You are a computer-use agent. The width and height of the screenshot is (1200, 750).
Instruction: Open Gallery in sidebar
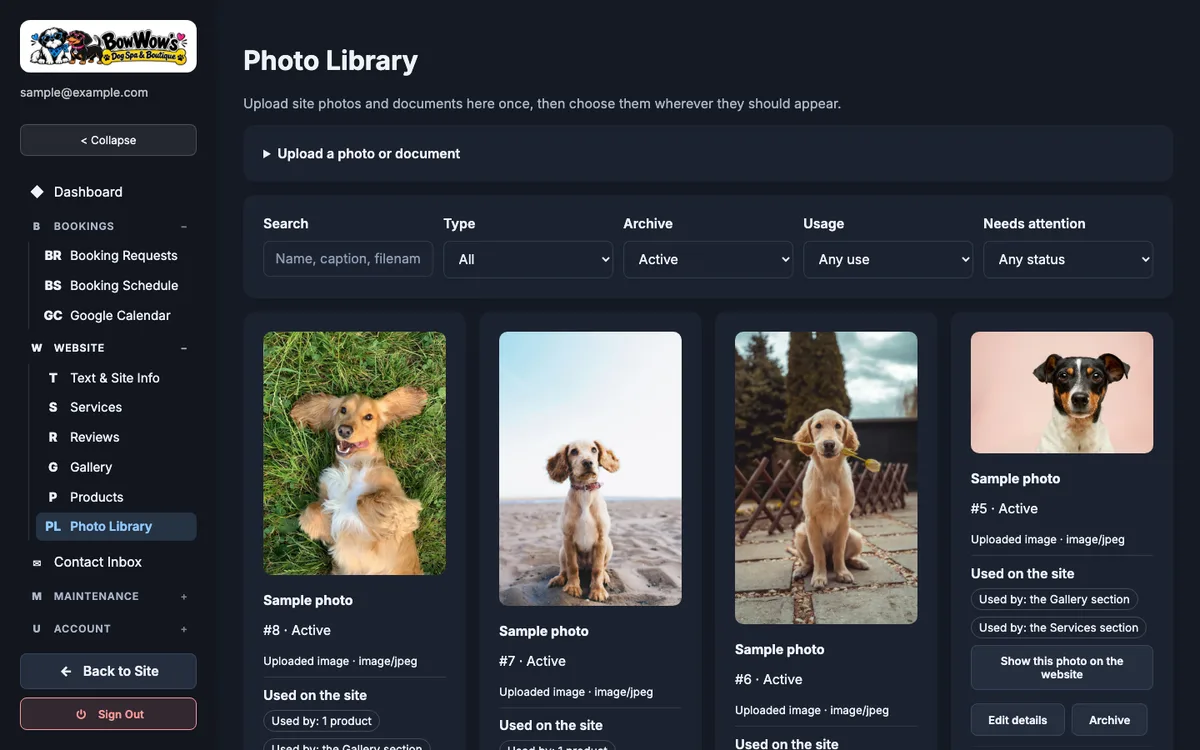(x=116, y=468)
